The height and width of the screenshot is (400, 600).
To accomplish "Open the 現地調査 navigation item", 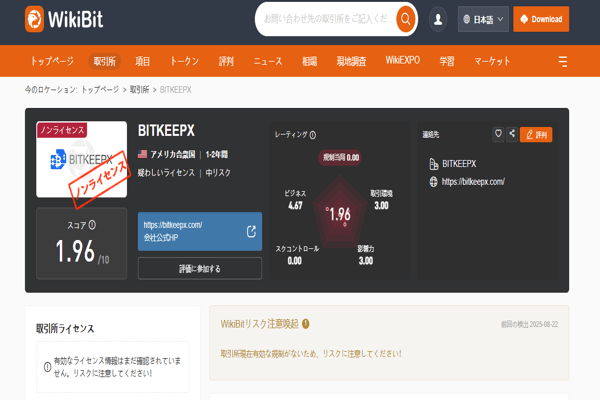I will pos(351,61).
